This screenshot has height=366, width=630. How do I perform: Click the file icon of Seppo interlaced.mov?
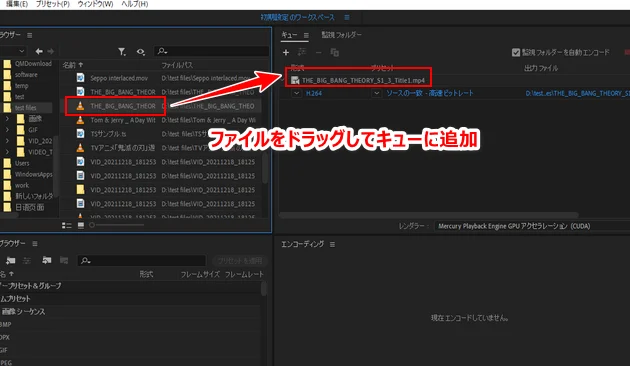[x=80, y=78]
